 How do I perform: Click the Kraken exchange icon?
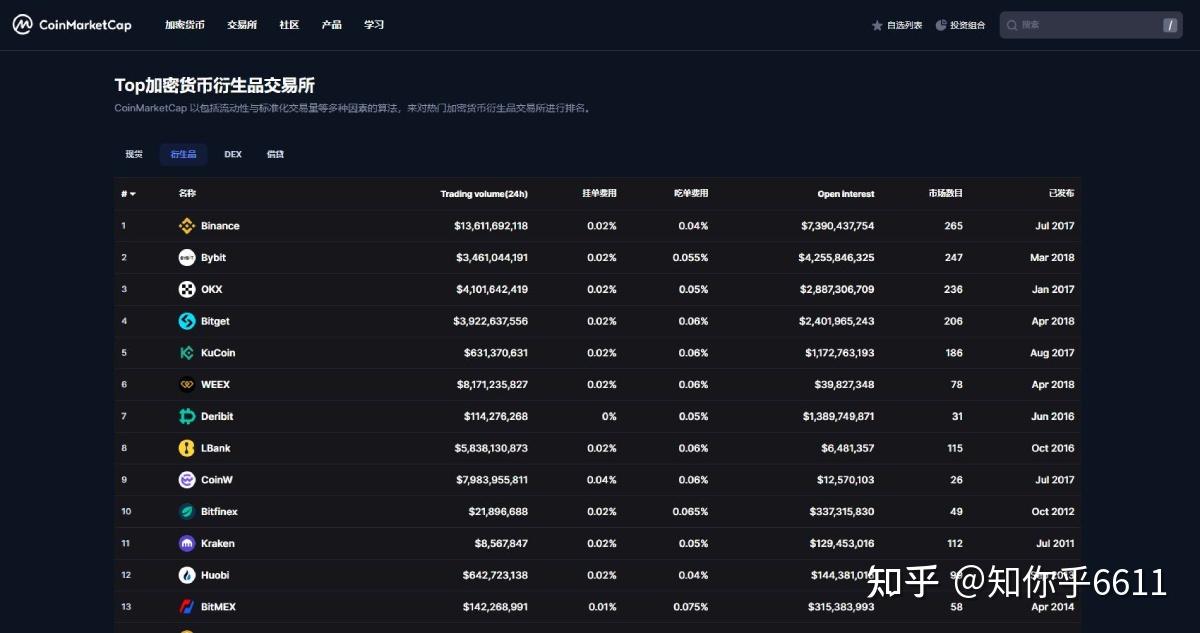186,543
